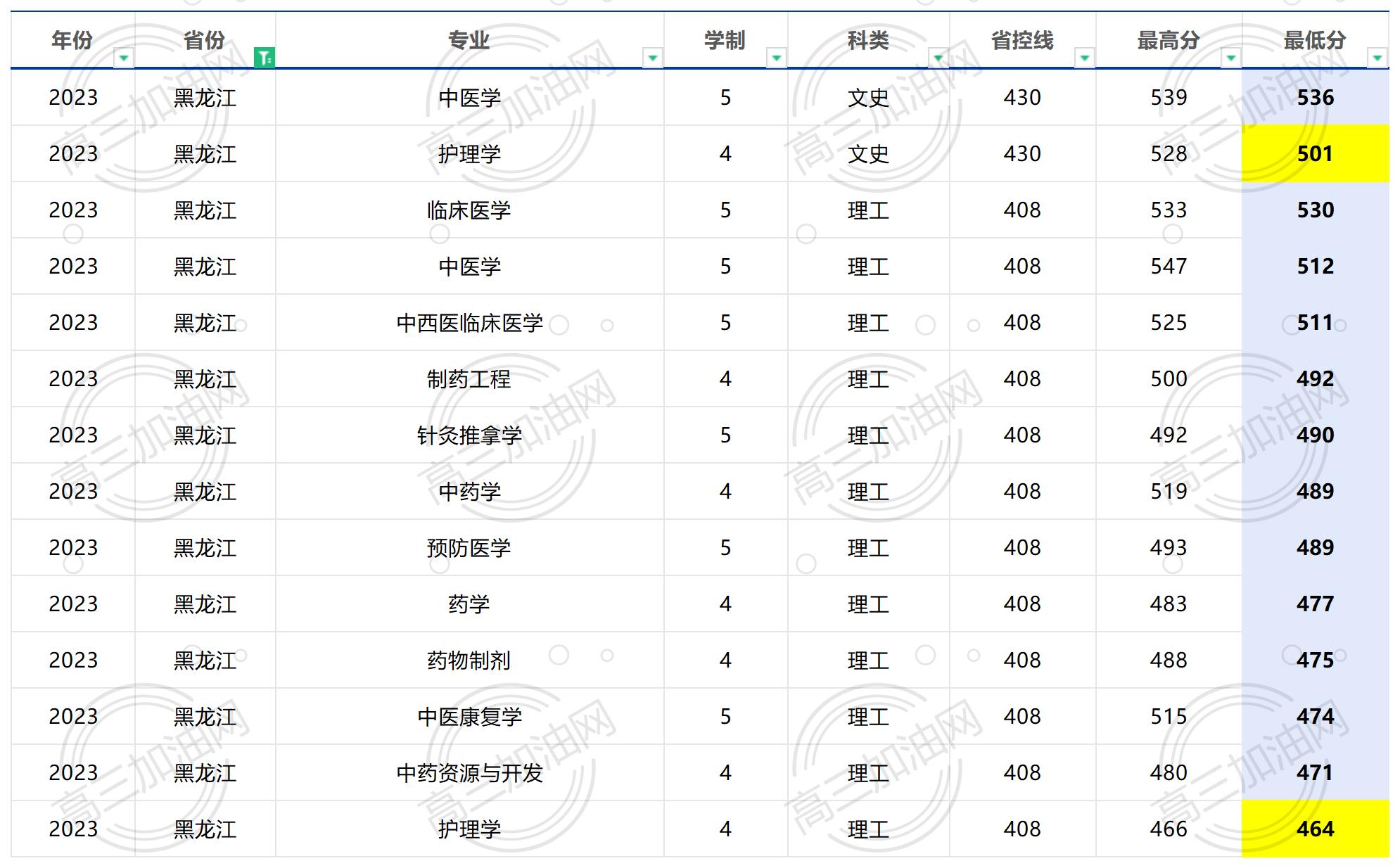Select the 专业 header cell
The image size is (1400, 868).
[470, 40]
